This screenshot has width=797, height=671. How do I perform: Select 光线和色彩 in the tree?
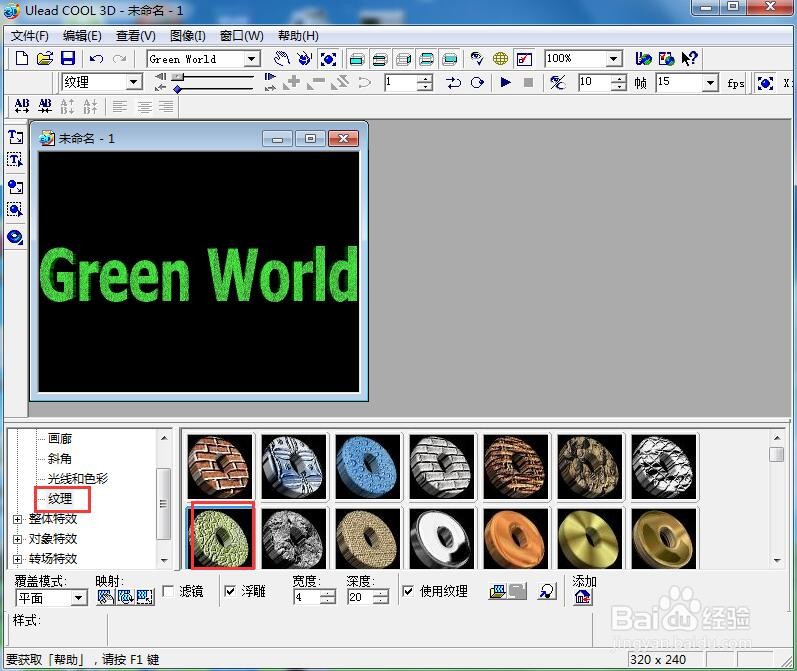(78, 478)
